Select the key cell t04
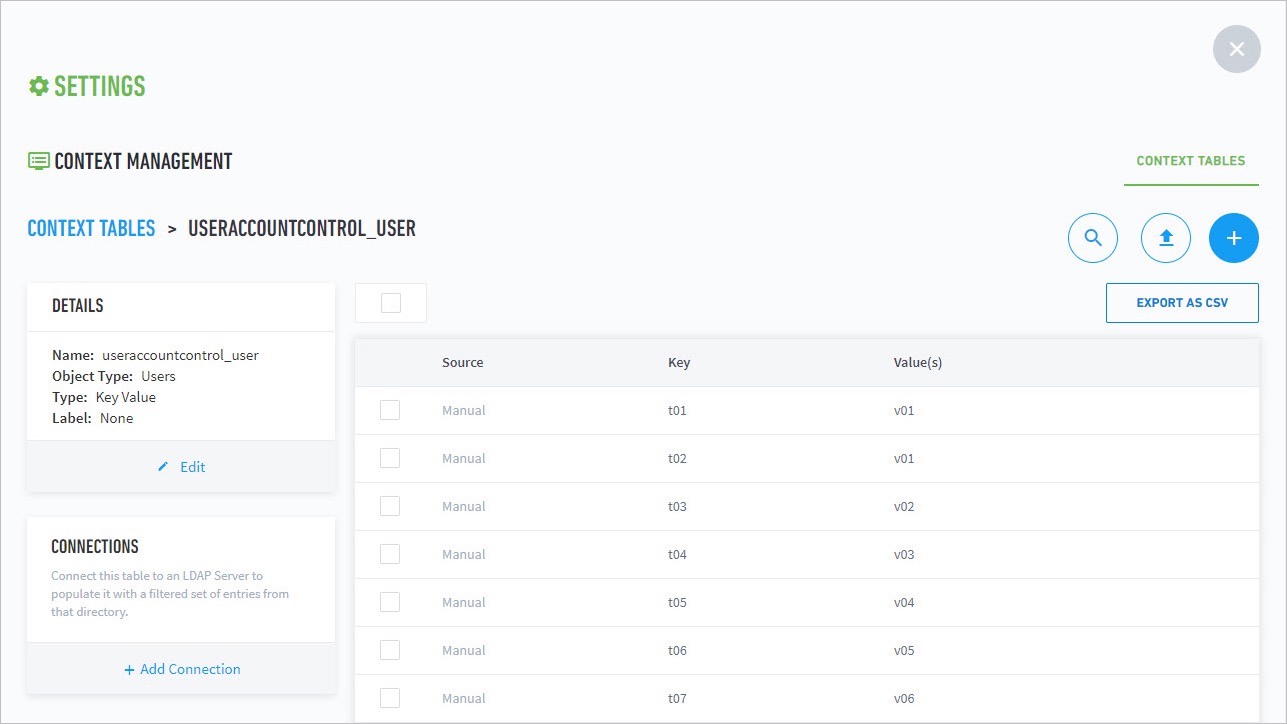 [x=677, y=554]
